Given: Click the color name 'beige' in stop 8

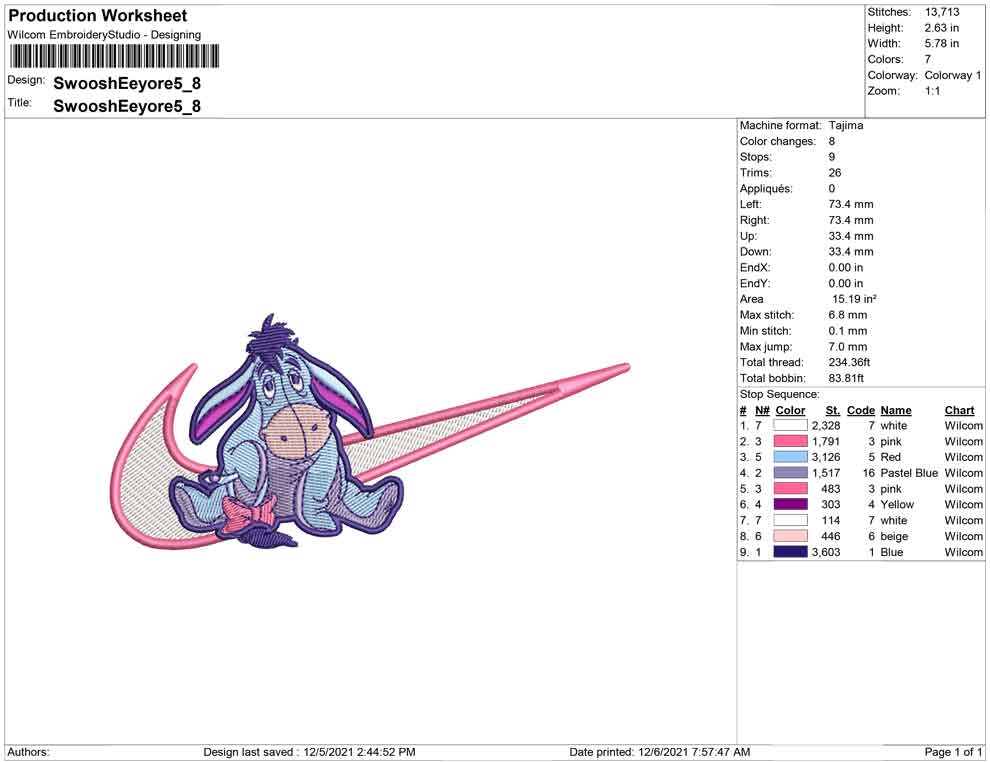Looking at the screenshot, I should pos(894,536).
